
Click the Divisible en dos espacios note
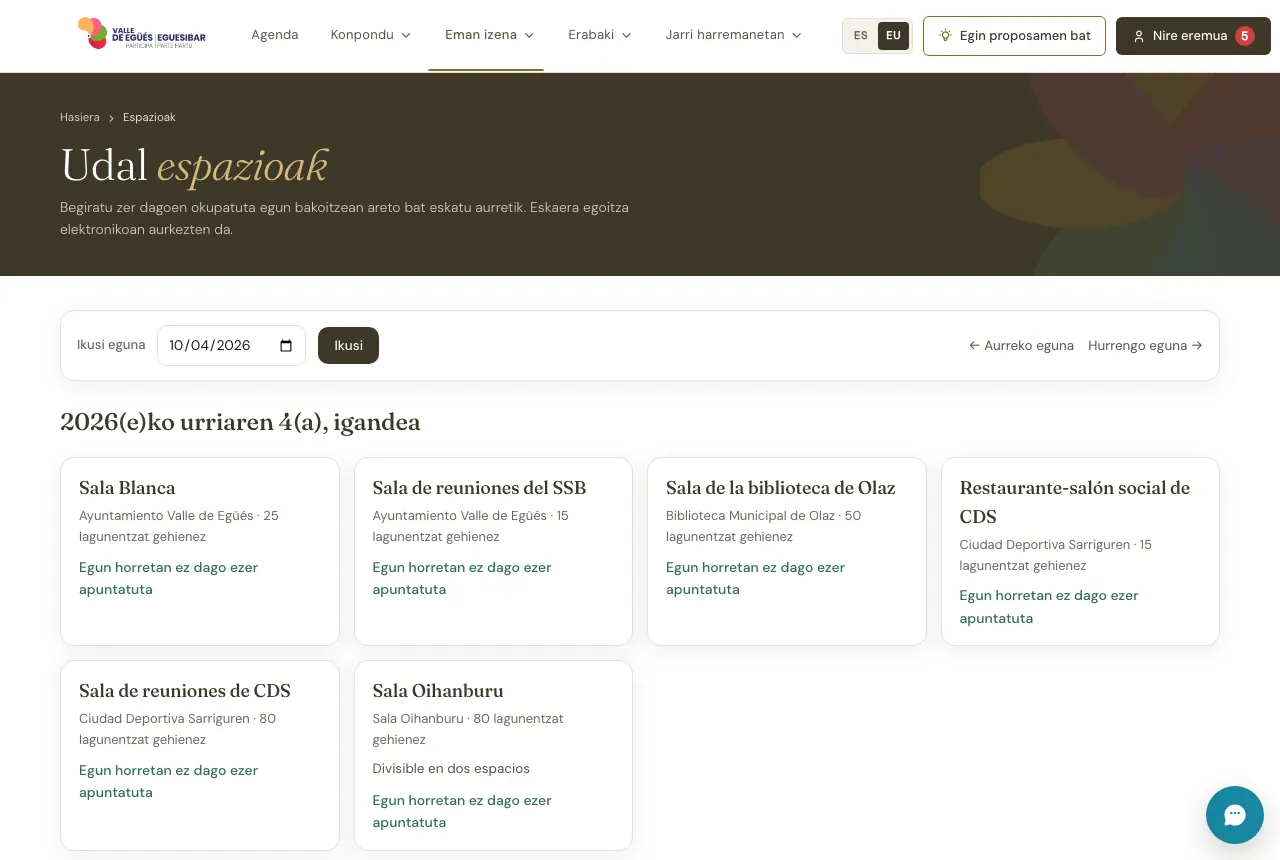pyautogui.click(x=451, y=769)
